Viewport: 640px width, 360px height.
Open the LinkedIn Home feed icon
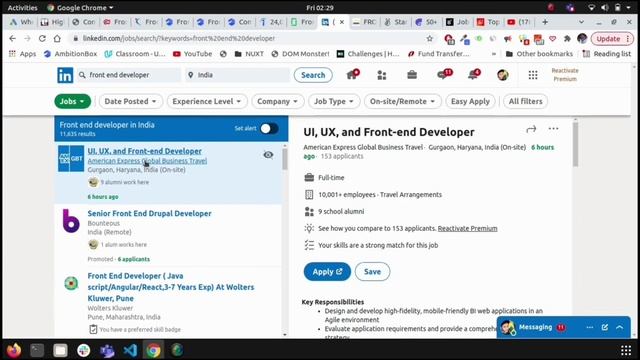pyautogui.click(x=353, y=75)
